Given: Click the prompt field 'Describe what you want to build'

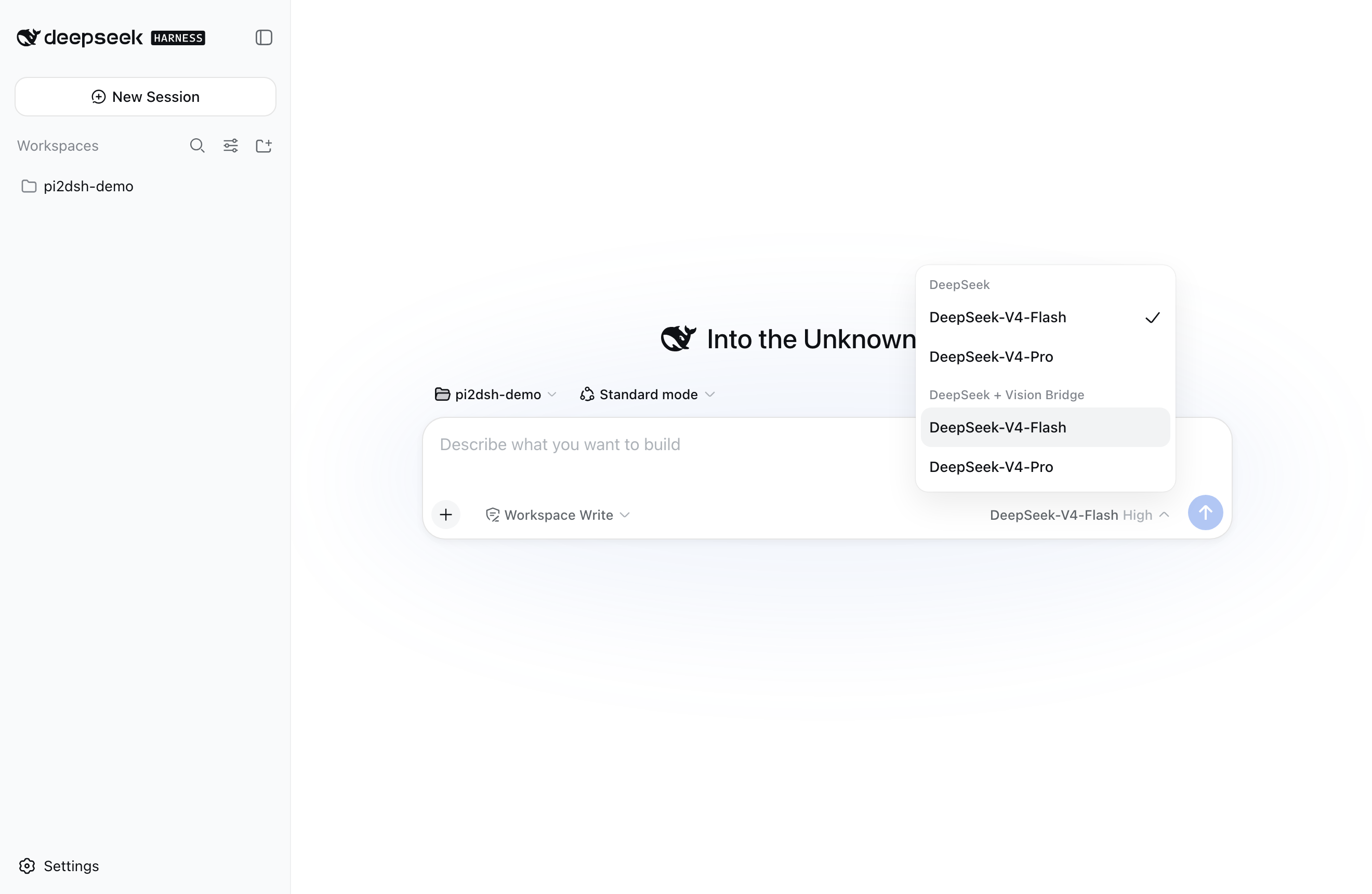Looking at the screenshot, I should coord(669,444).
